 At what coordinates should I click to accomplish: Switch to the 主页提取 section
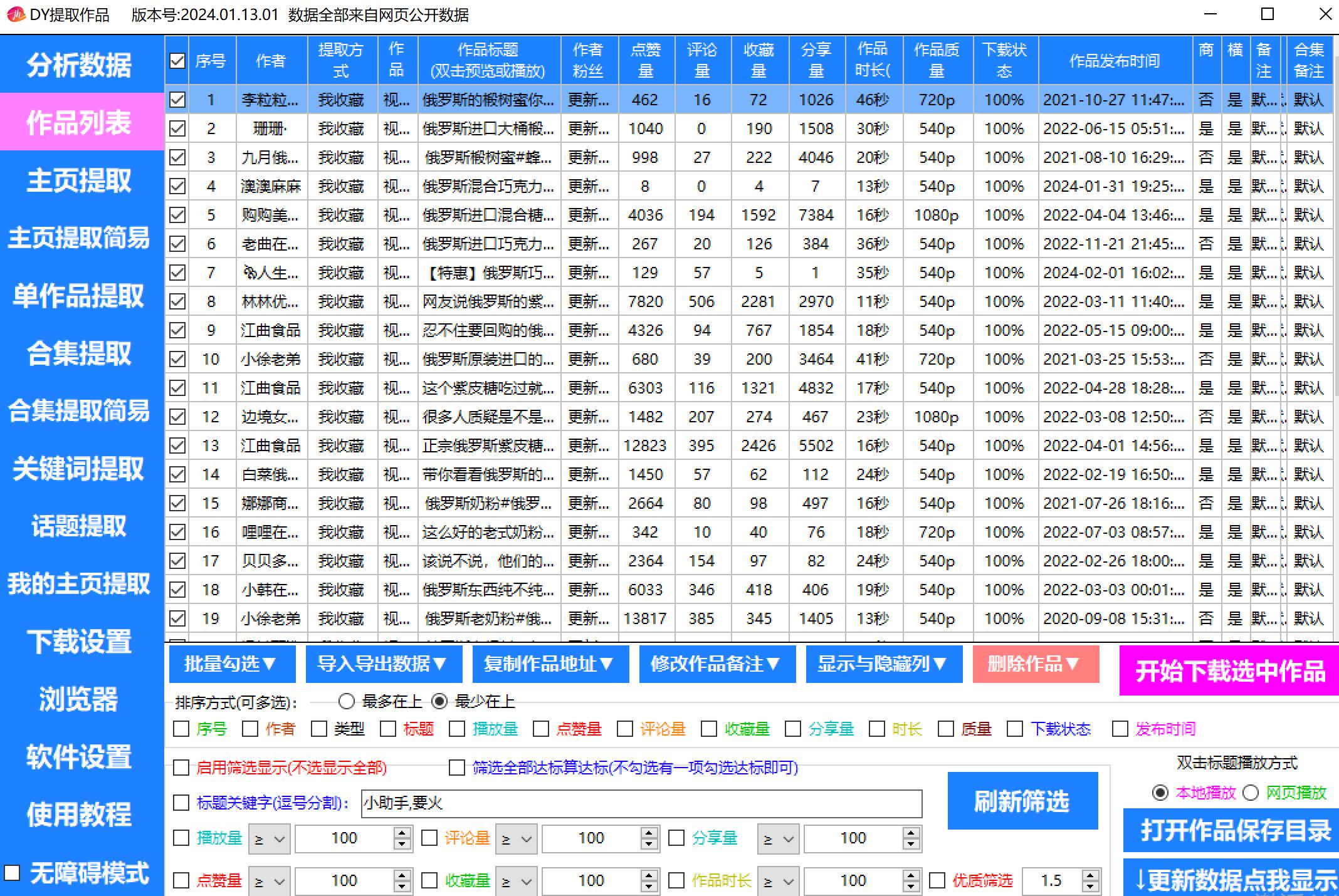(80, 181)
